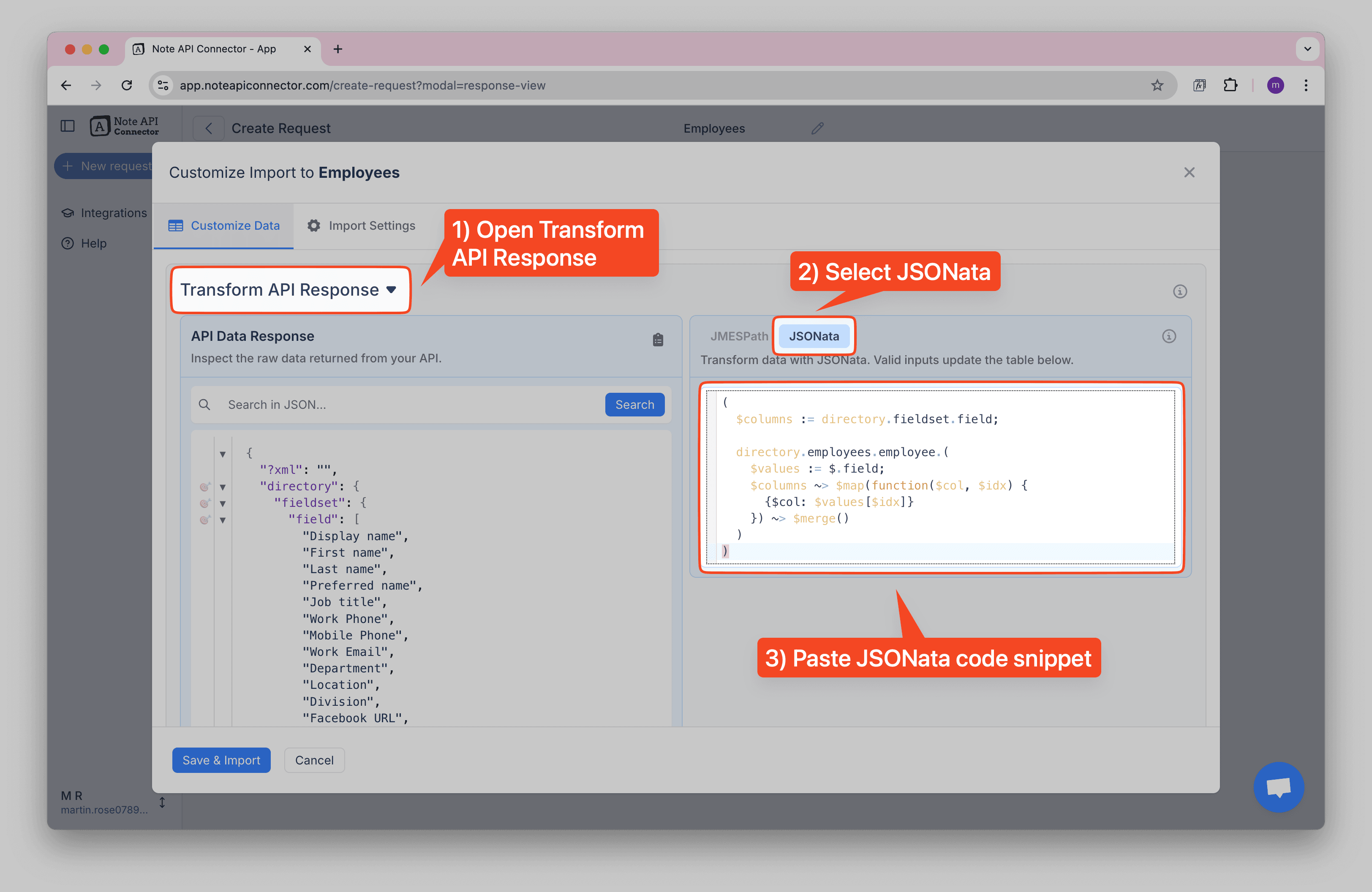This screenshot has width=1372, height=892.
Task: Expand the tab search dropdown
Action: click(x=1307, y=49)
